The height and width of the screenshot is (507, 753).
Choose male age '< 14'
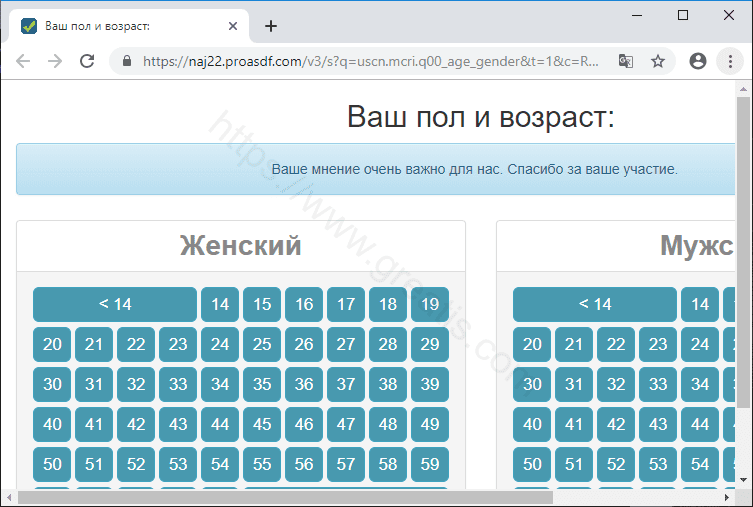click(x=595, y=304)
